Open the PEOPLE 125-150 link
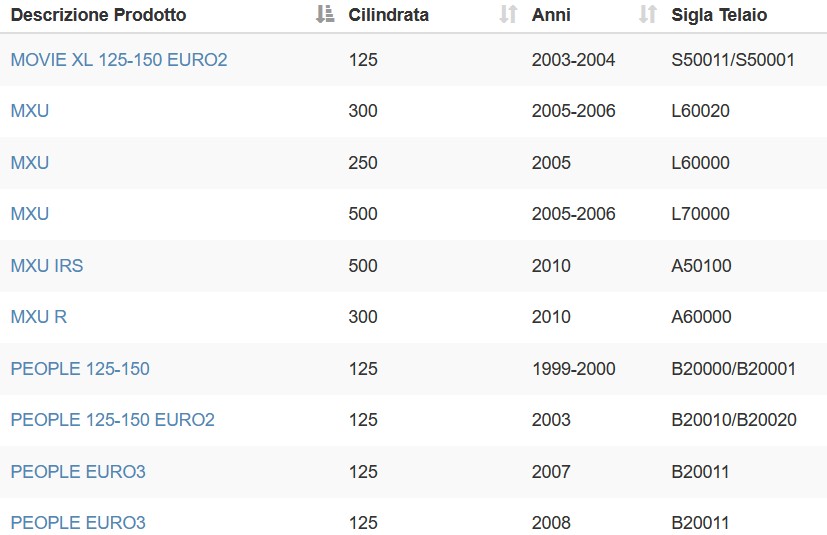Image resolution: width=827 pixels, height=535 pixels. pyautogui.click(x=80, y=368)
